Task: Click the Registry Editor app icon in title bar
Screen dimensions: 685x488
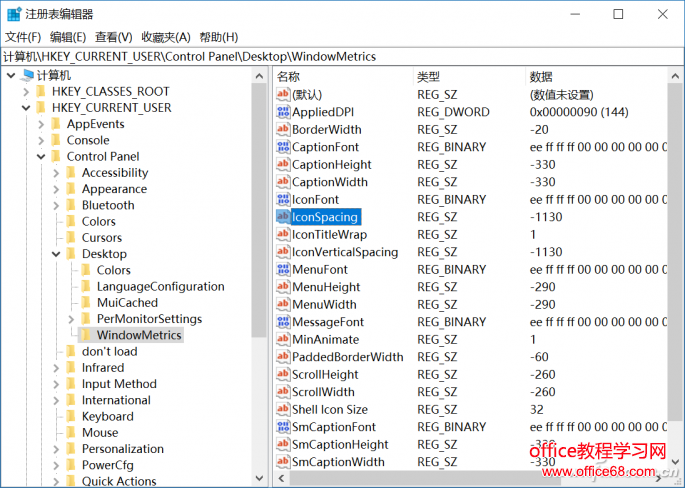Action: (13, 14)
